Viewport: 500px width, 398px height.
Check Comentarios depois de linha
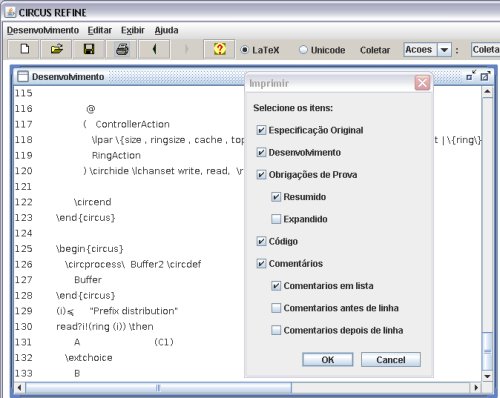(x=276, y=330)
